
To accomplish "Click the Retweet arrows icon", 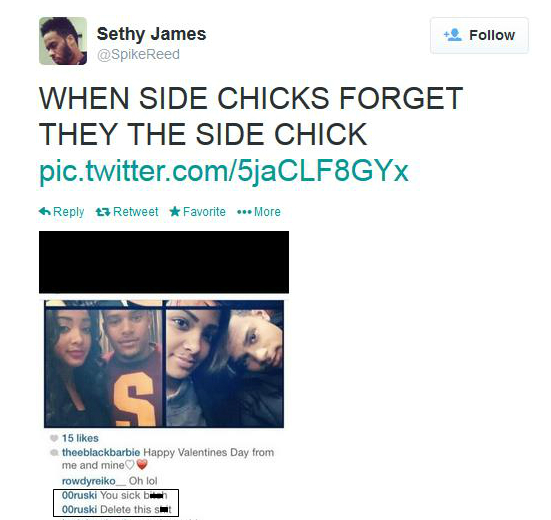I will coord(103,212).
